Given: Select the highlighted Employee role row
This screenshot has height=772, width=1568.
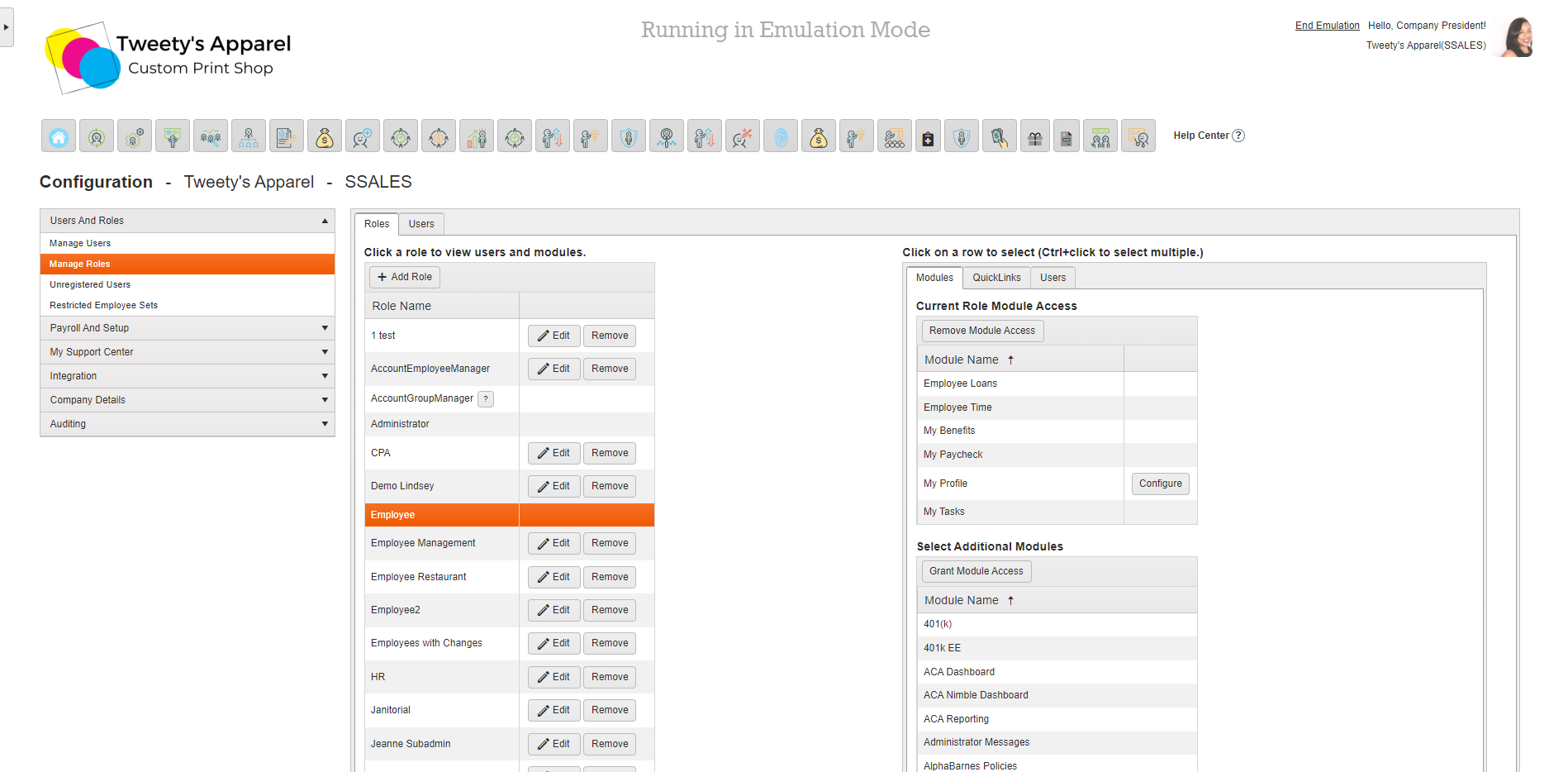Looking at the screenshot, I should 510,515.
